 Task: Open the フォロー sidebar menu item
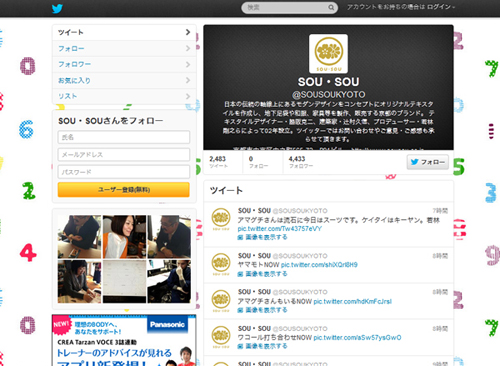pos(124,48)
